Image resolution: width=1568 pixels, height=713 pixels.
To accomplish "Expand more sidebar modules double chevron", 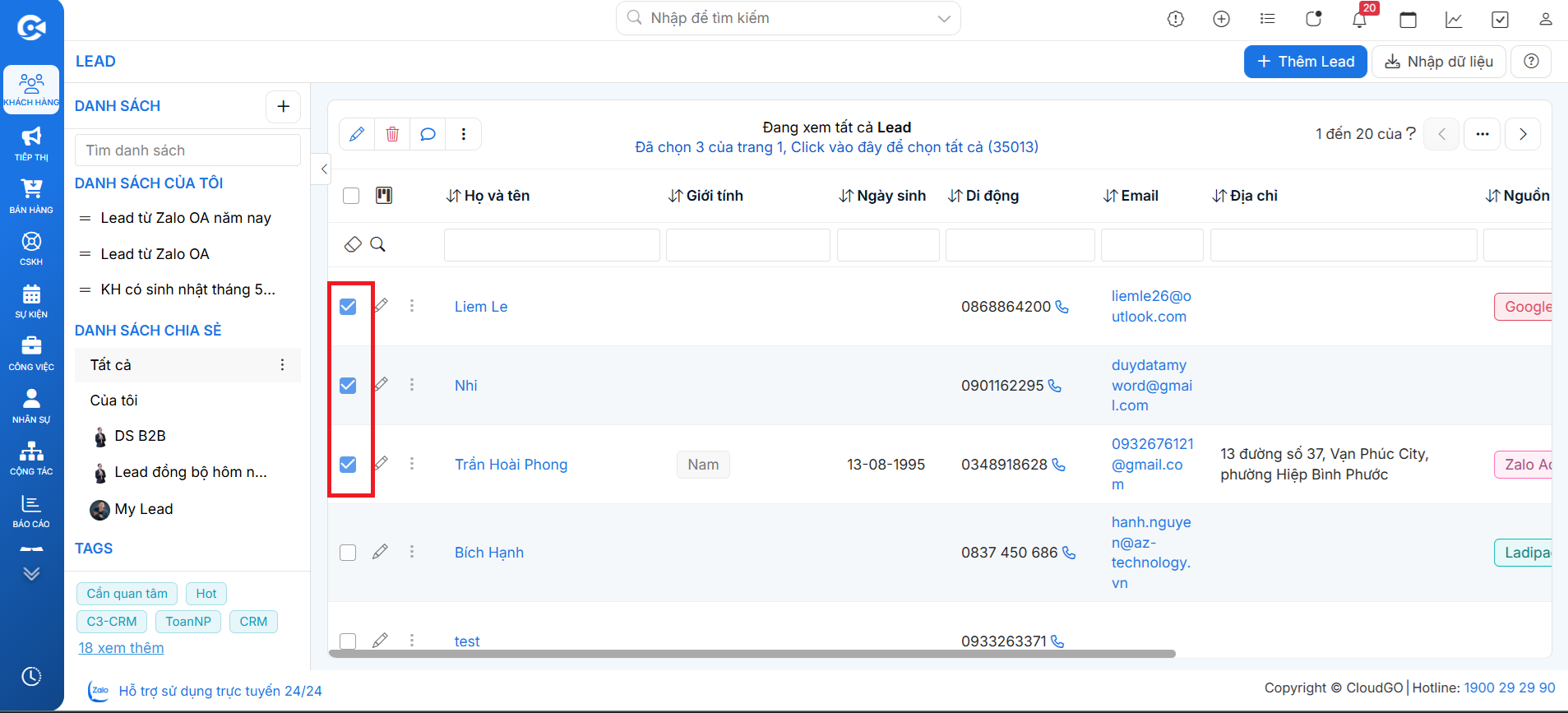I will tap(31, 573).
